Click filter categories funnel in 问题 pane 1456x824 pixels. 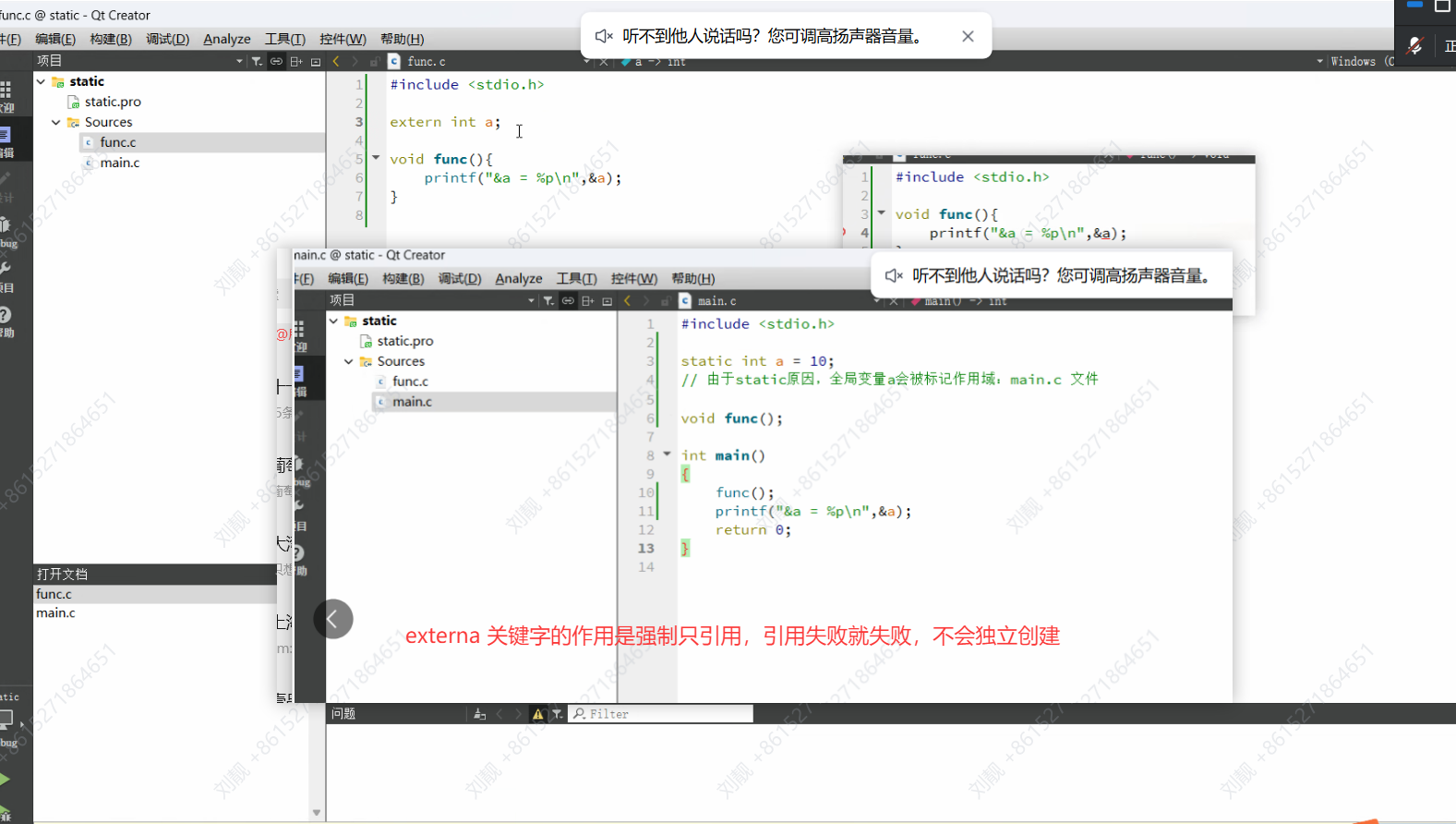(558, 714)
